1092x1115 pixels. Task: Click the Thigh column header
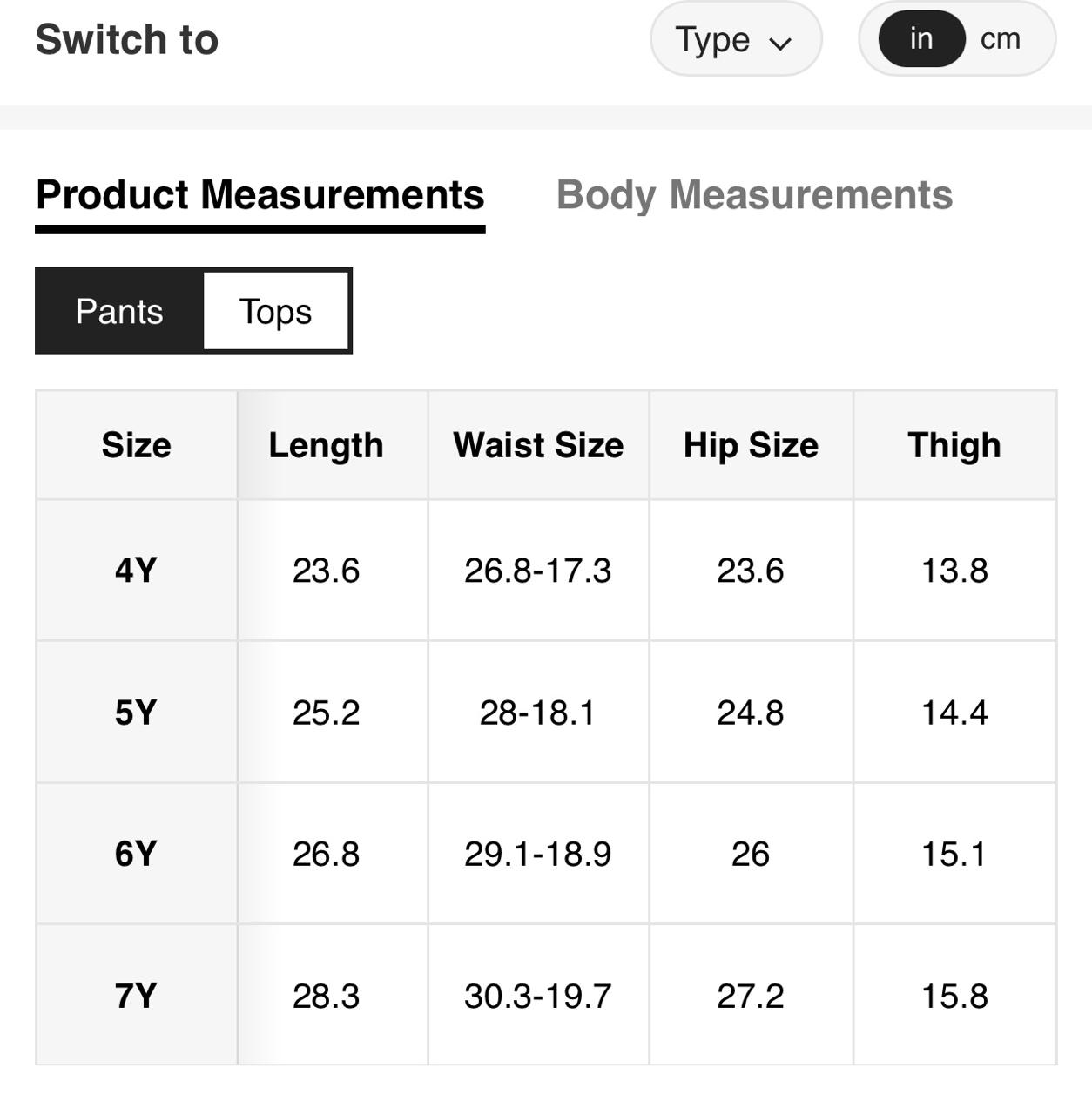(954, 445)
